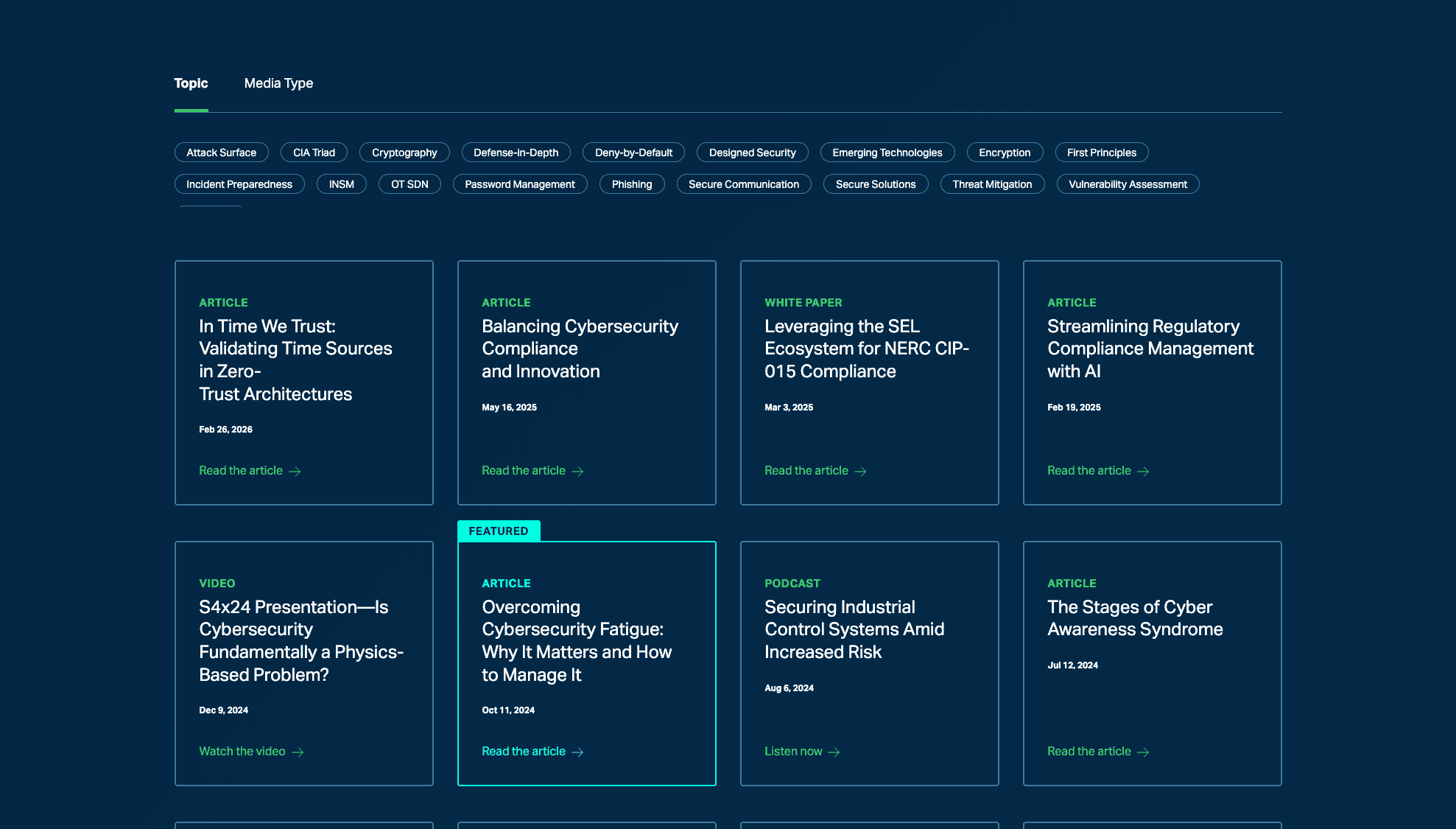Click the FEATURED badge above the fatigue article
Viewport: 1456px width, 829px height.
click(x=499, y=531)
